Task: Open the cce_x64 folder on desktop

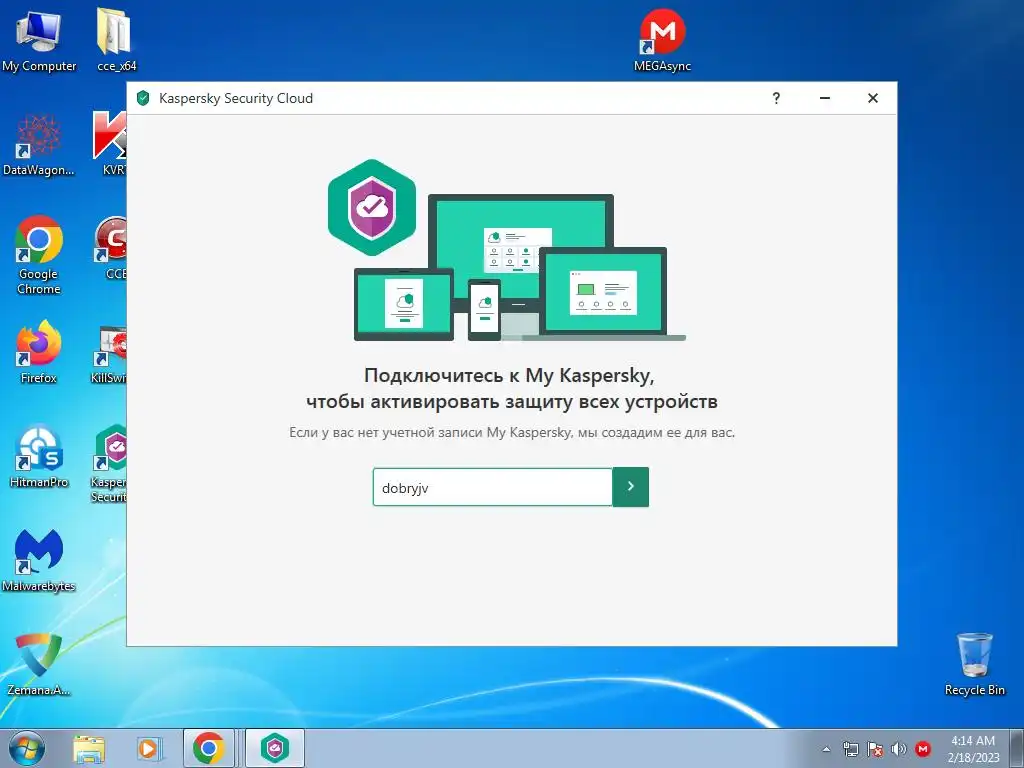Action: coord(116,40)
